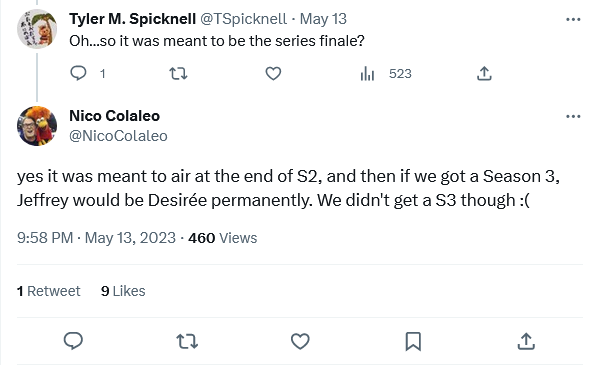The width and height of the screenshot is (598, 365).
Task: Visit the @NicoColaleo handle link
Action: (118, 136)
